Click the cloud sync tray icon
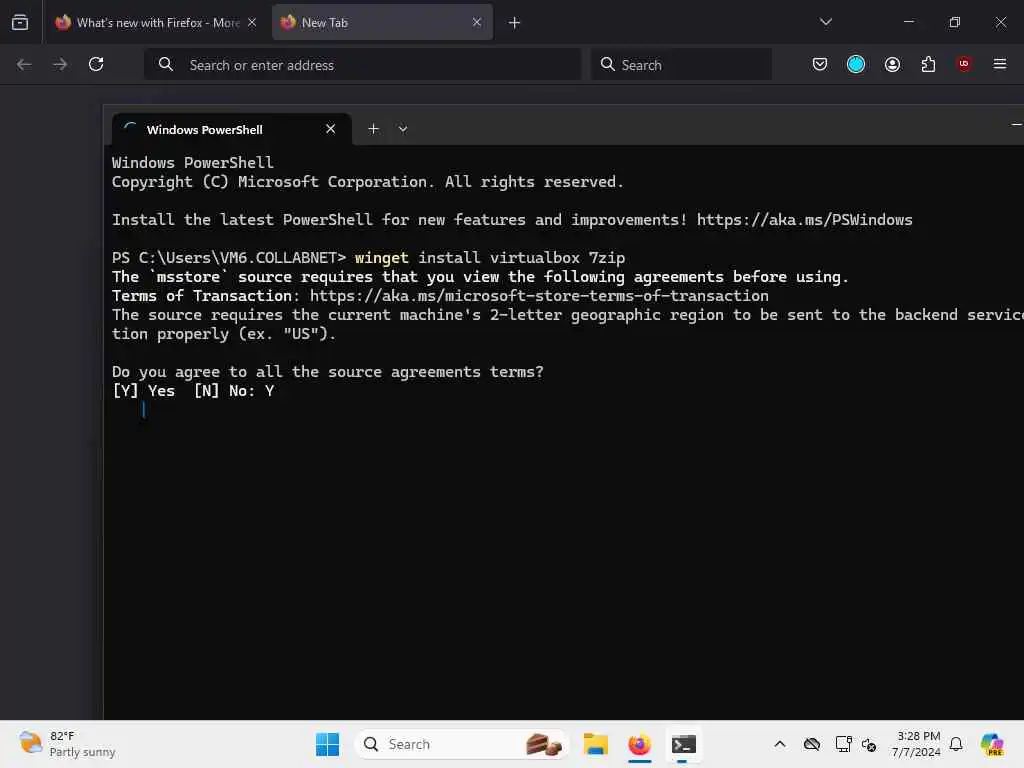This screenshot has width=1024, height=768. 812,744
